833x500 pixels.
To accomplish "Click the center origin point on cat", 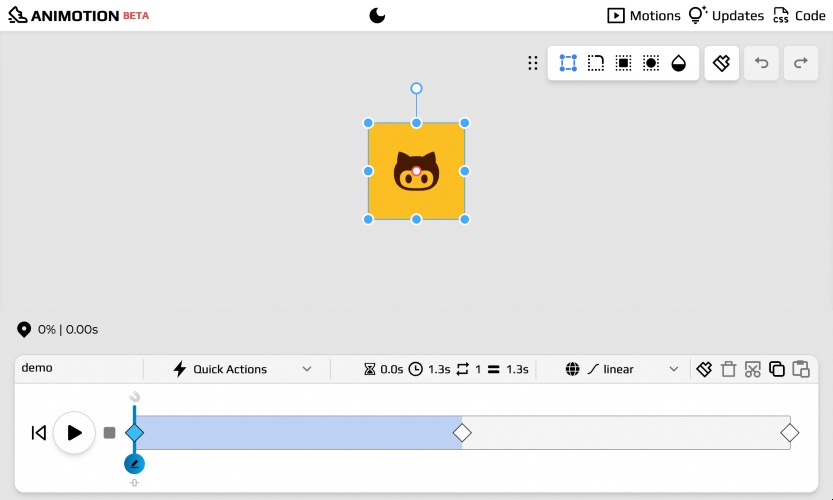I will pyautogui.click(x=416, y=171).
